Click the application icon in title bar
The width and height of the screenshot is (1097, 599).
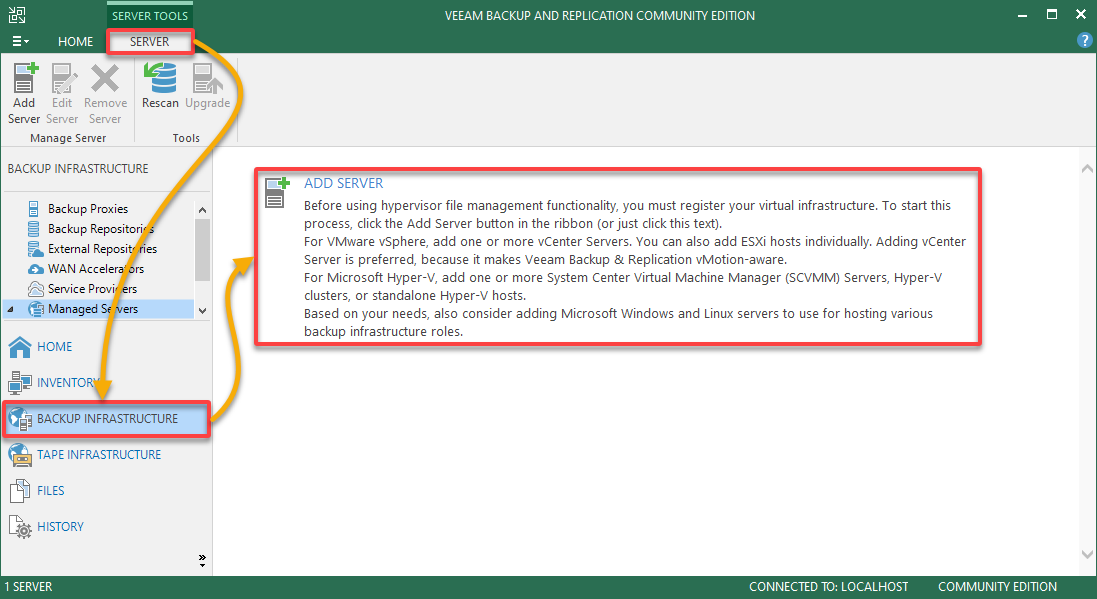(17, 15)
